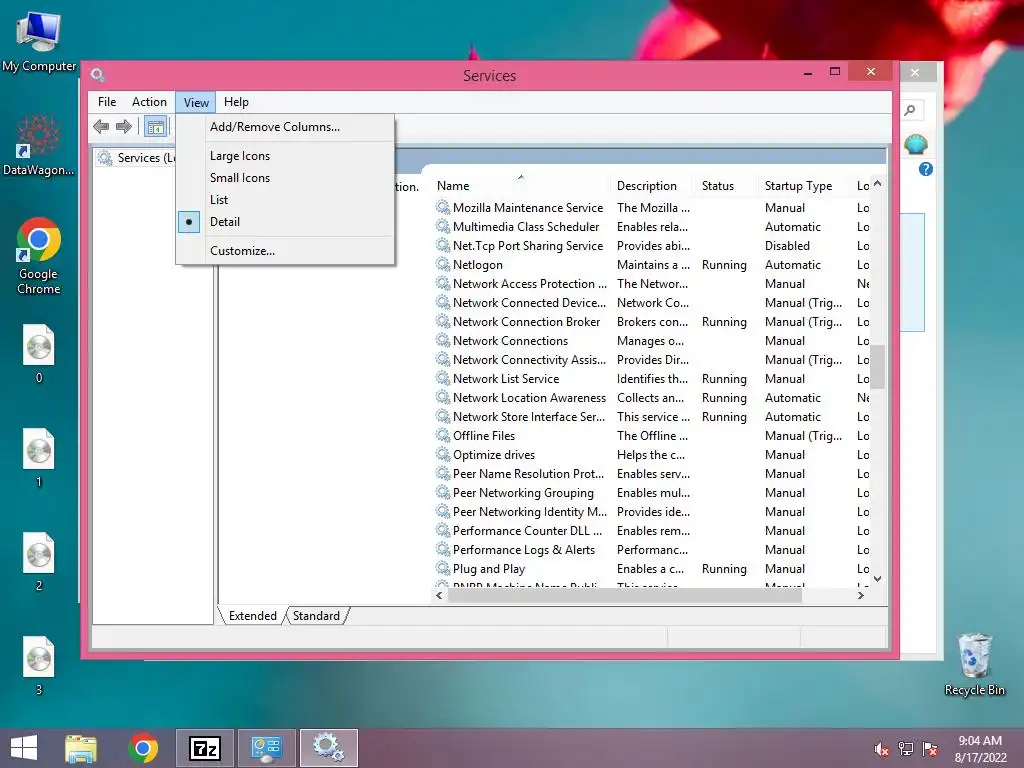Select Optimize drives service
Image resolution: width=1024 pixels, height=768 pixels.
pyautogui.click(x=651, y=455)
